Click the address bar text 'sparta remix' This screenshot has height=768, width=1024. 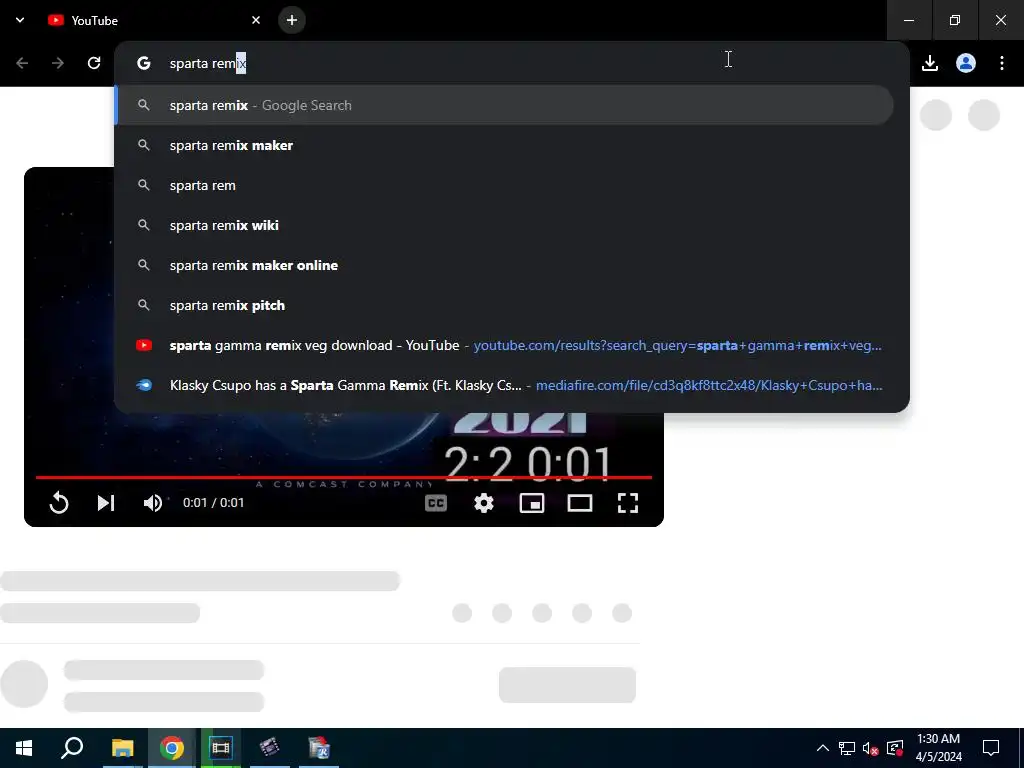208,63
